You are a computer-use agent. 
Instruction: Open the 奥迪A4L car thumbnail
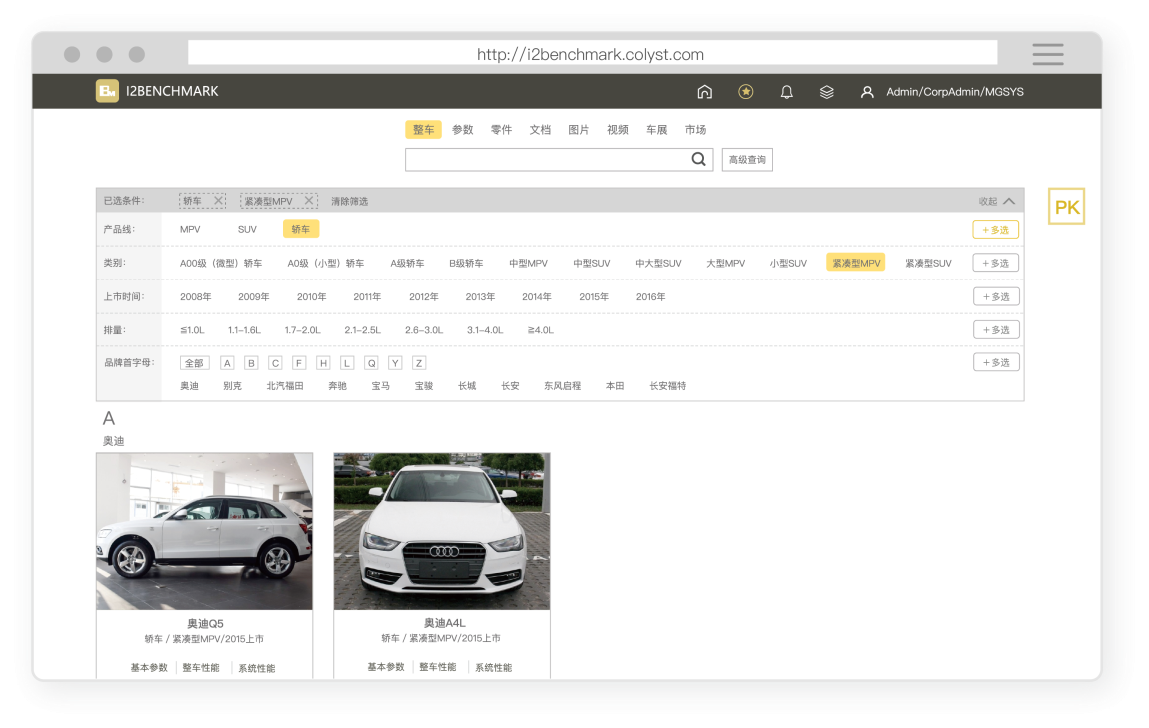tap(442, 532)
